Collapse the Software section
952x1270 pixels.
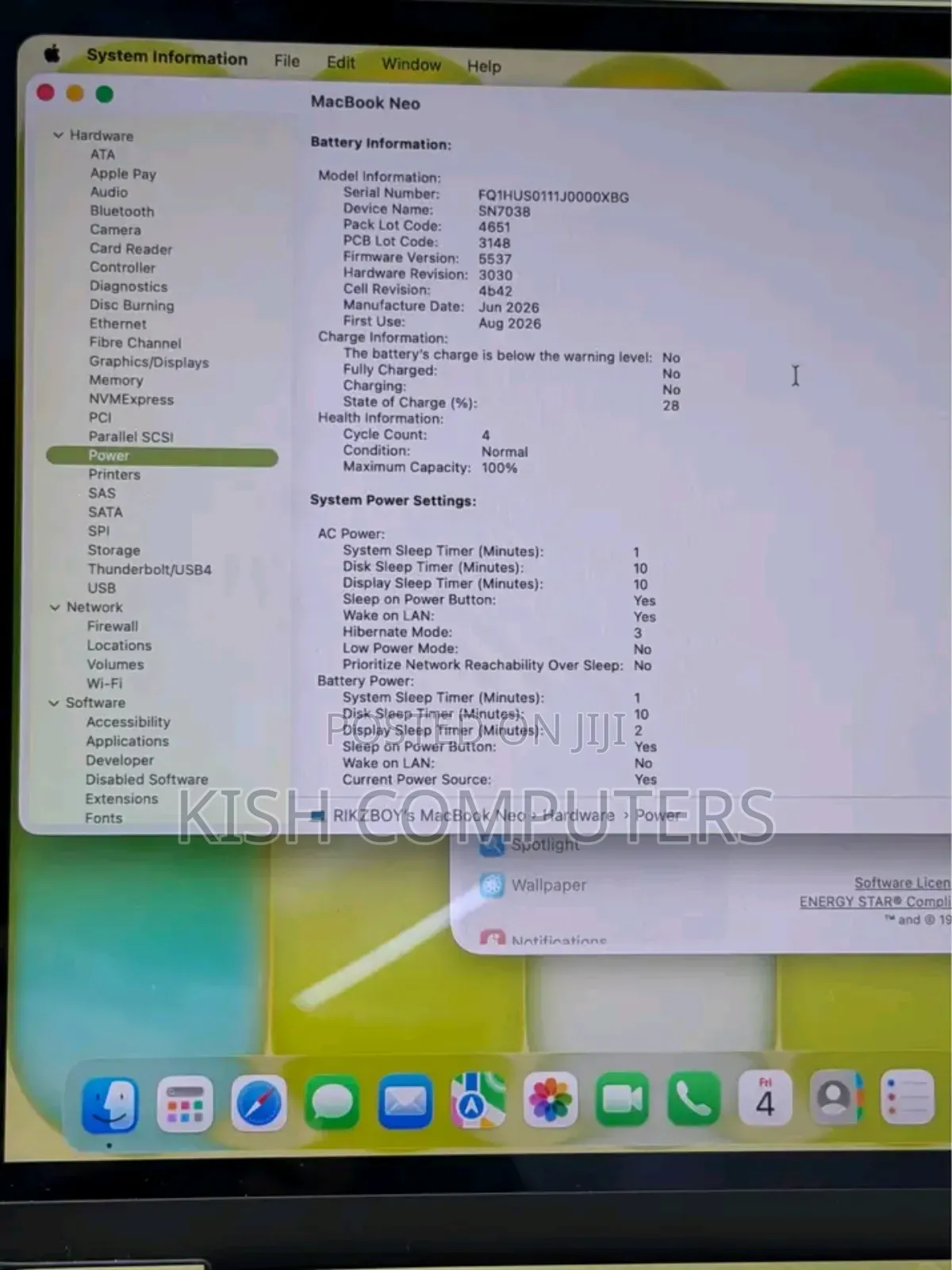tap(54, 703)
